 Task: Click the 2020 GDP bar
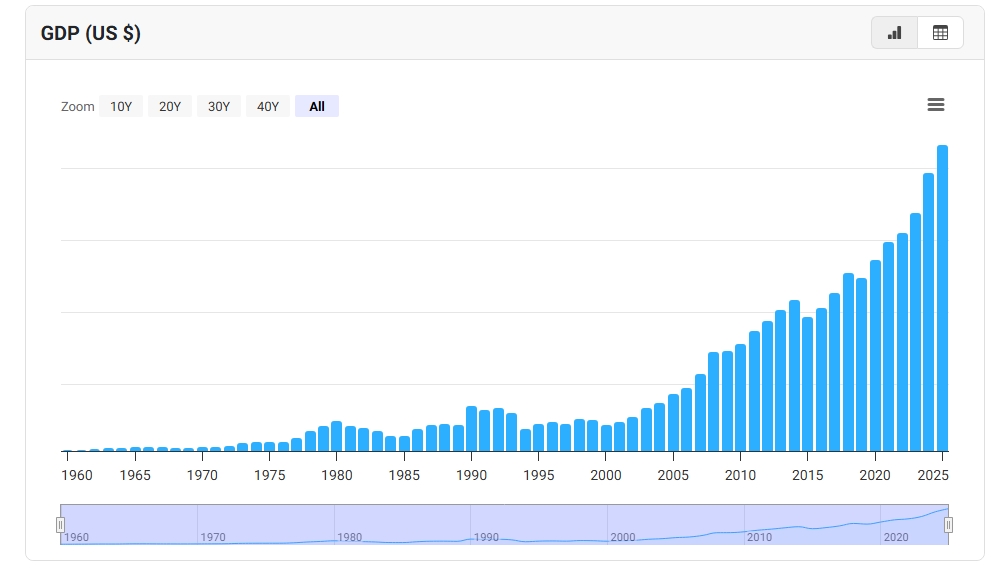[x=875, y=356]
